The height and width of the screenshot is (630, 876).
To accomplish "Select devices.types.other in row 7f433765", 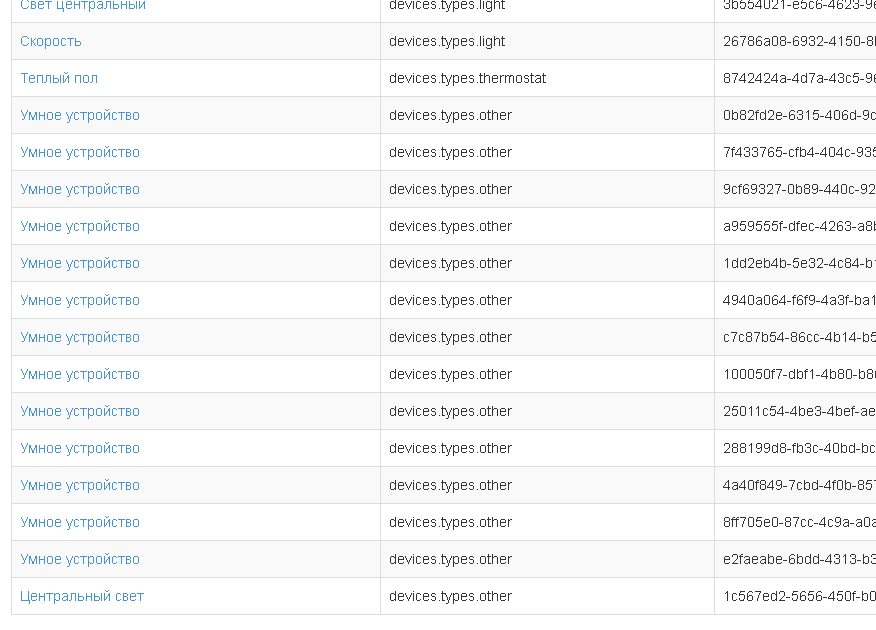I will coord(450,152).
